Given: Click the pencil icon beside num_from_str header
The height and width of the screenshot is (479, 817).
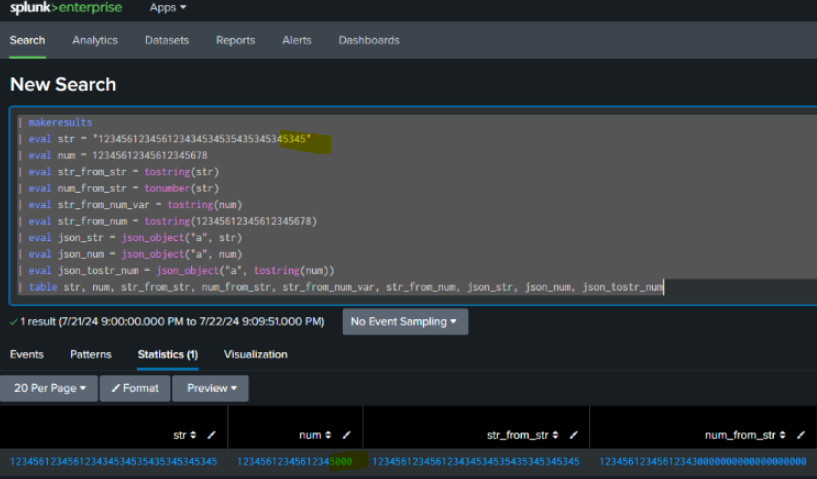Looking at the screenshot, I should click(801, 435).
